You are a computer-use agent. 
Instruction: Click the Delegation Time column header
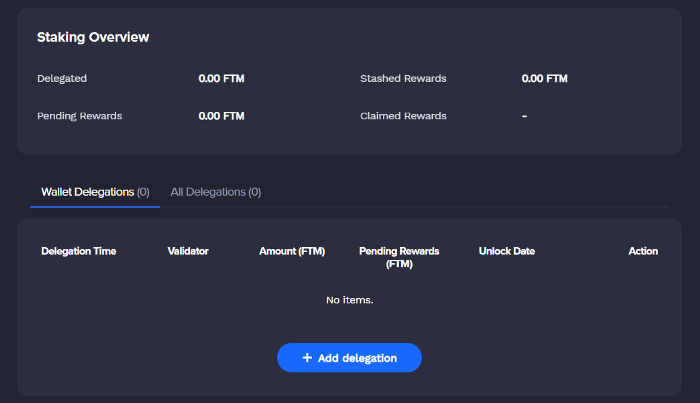pyautogui.click(x=79, y=251)
